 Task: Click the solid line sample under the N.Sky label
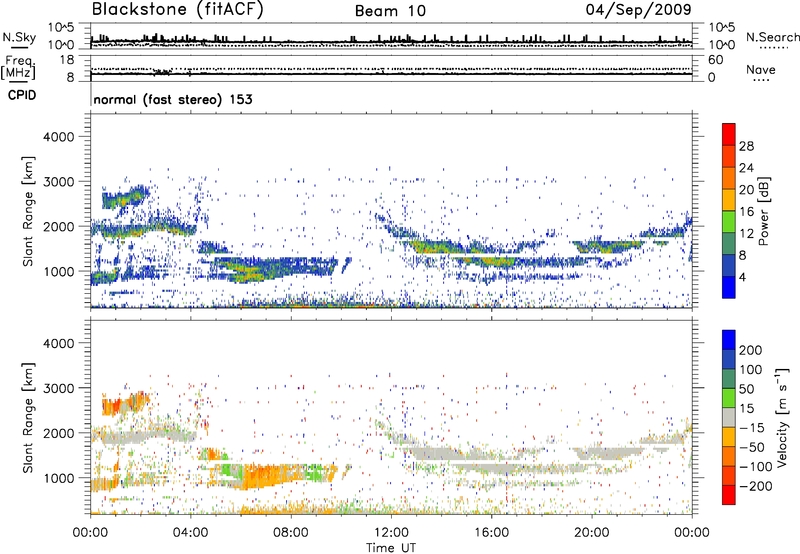[x=19, y=48]
